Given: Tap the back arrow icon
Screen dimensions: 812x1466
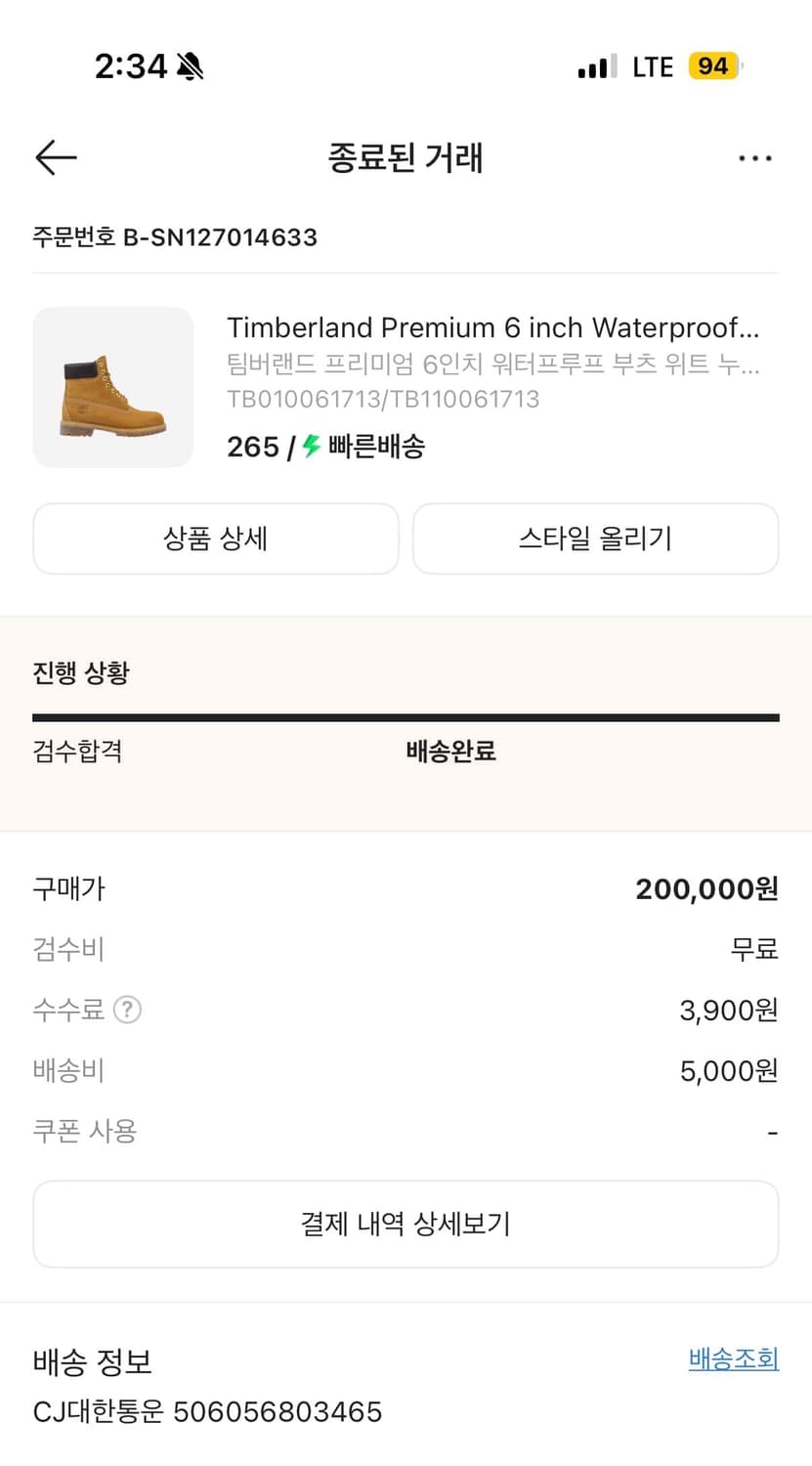Looking at the screenshot, I should pyautogui.click(x=56, y=157).
